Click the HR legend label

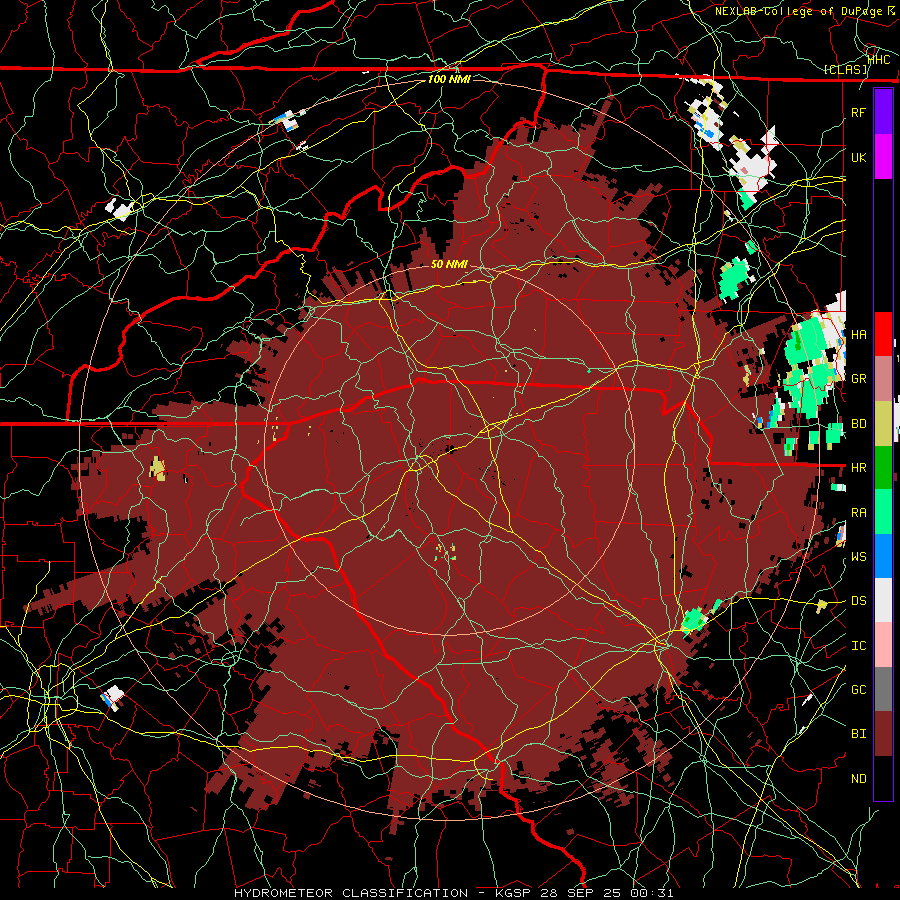[x=858, y=468]
